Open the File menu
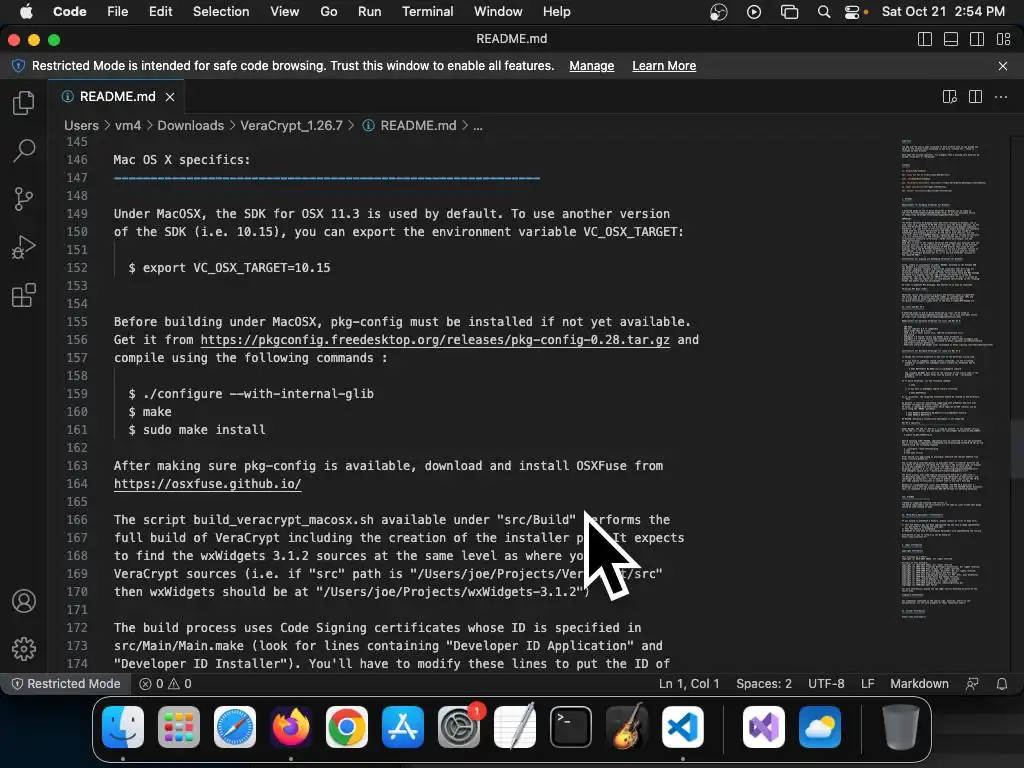 (118, 12)
